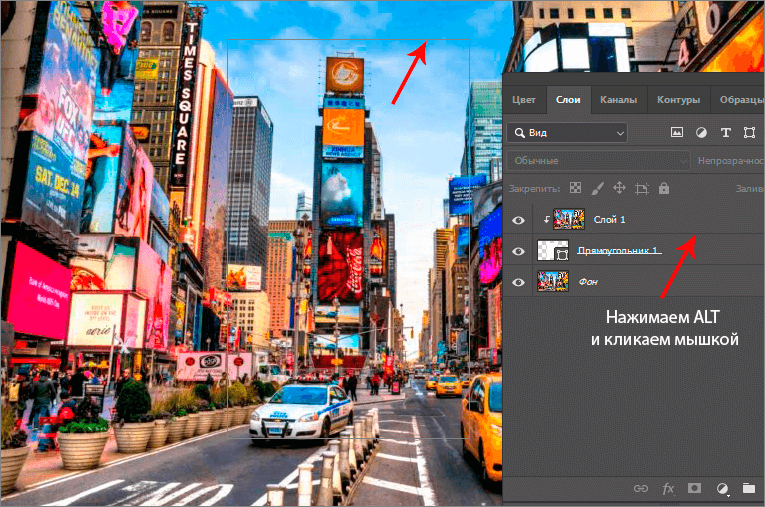765x507 pixels.
Task: Toggle lock transparent pixels
Action: 575,187
